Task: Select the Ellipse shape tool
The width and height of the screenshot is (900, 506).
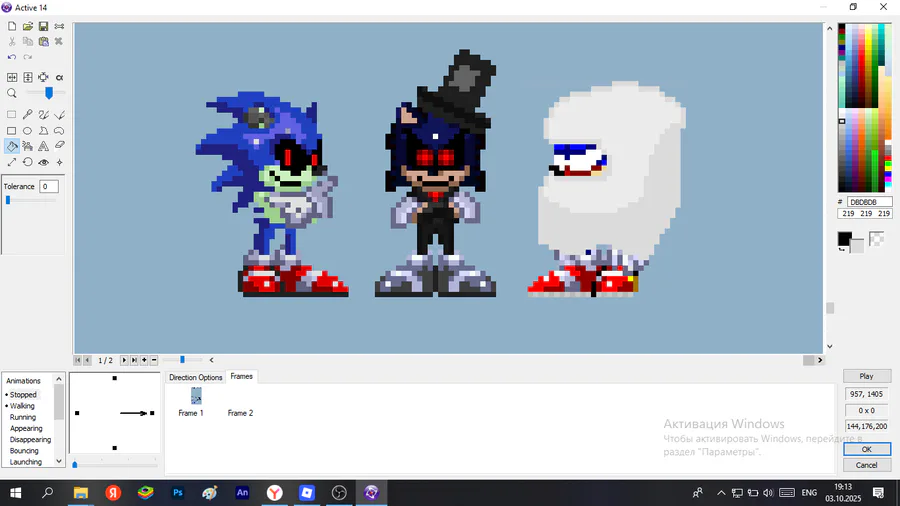Action: [28, 131]
